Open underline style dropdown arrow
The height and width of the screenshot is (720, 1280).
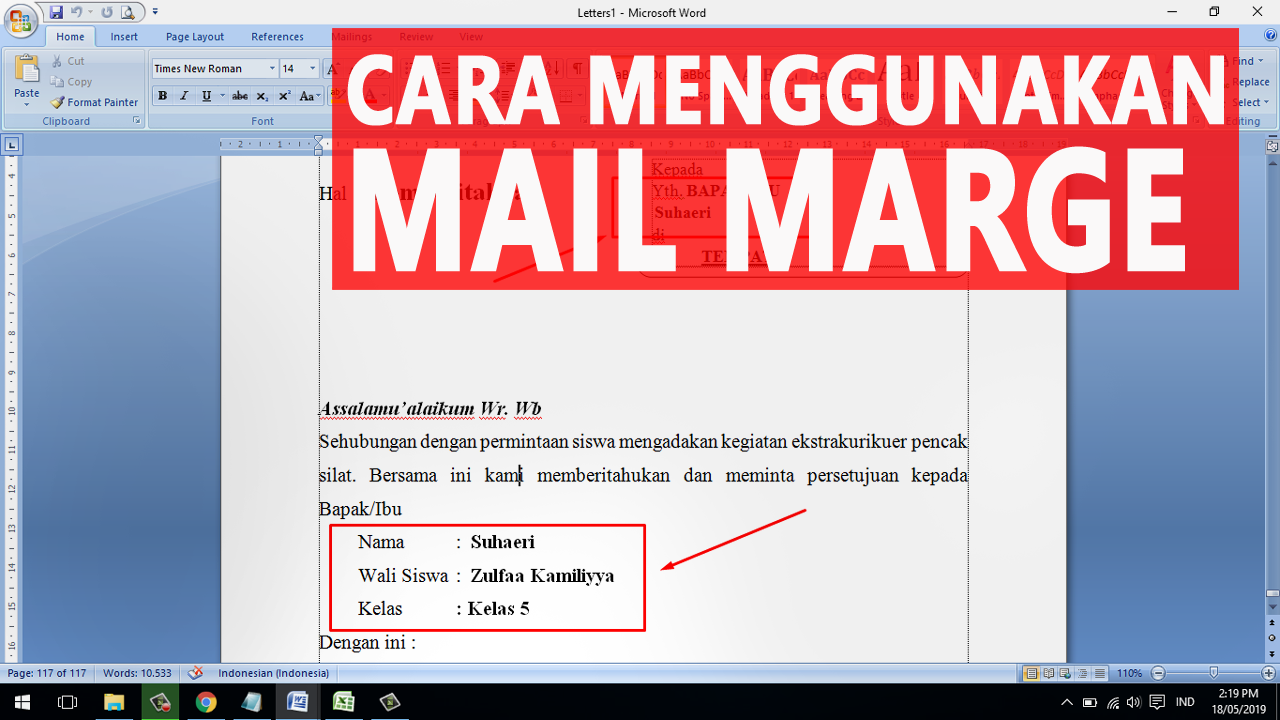[x=221, y=96]
